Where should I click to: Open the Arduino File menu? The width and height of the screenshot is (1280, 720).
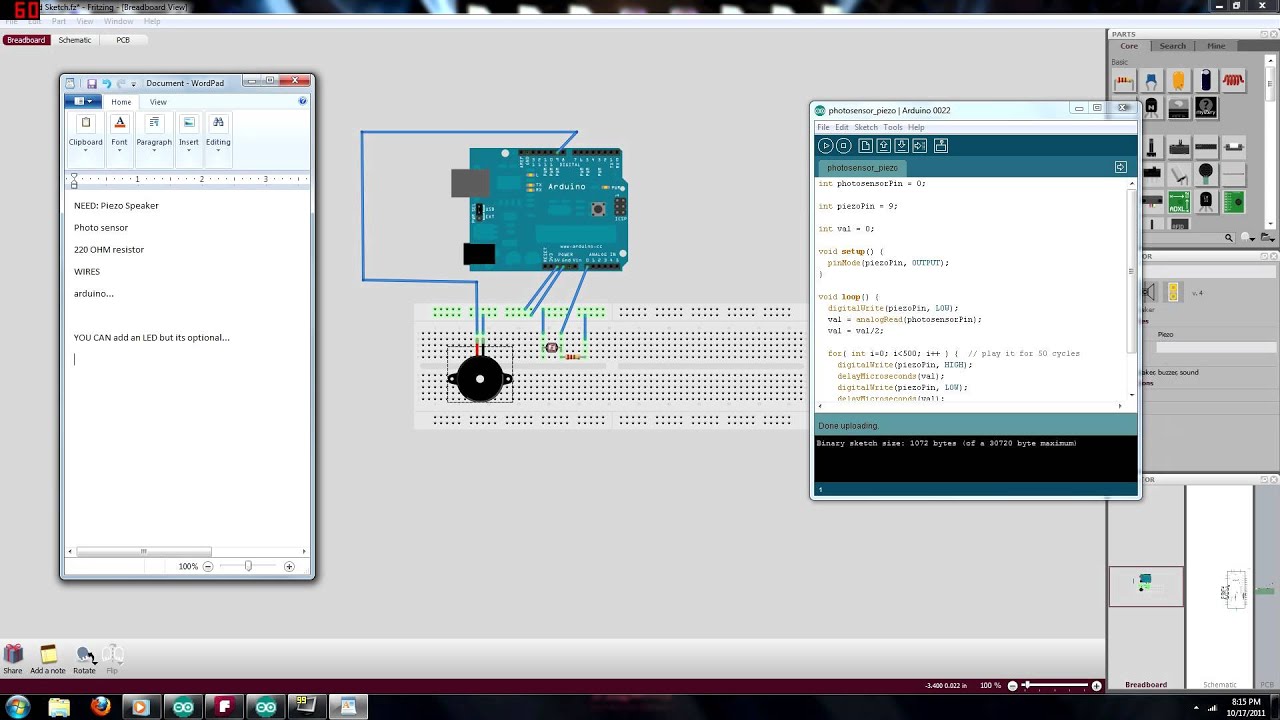tap(823, 128)
